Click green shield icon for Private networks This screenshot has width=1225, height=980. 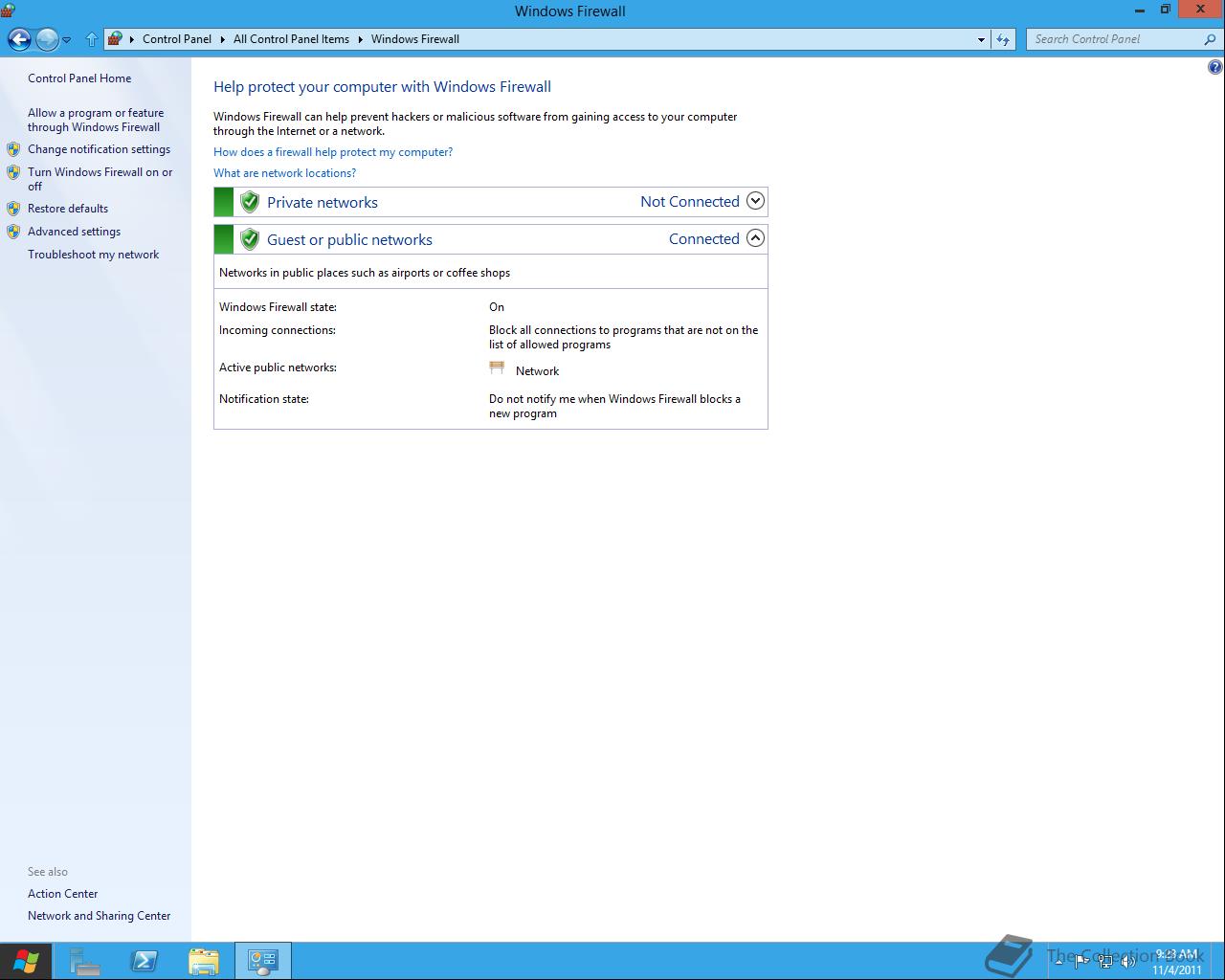pos(250,202)
